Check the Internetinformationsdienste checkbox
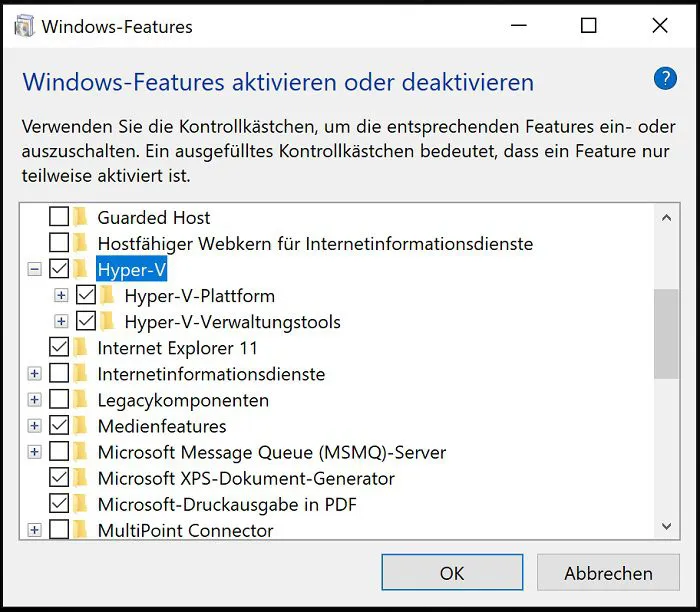 click(59, 373)
